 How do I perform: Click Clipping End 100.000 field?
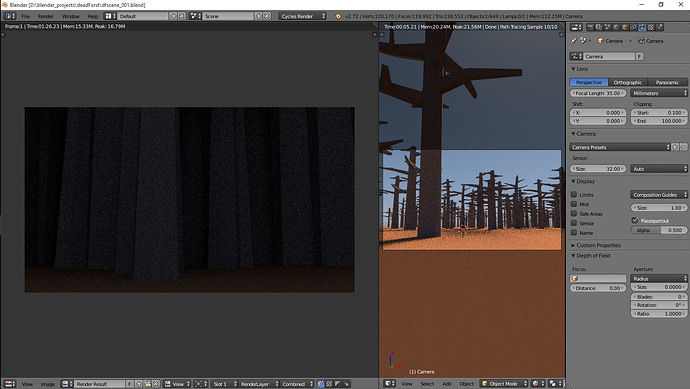(x=659, y=121)
